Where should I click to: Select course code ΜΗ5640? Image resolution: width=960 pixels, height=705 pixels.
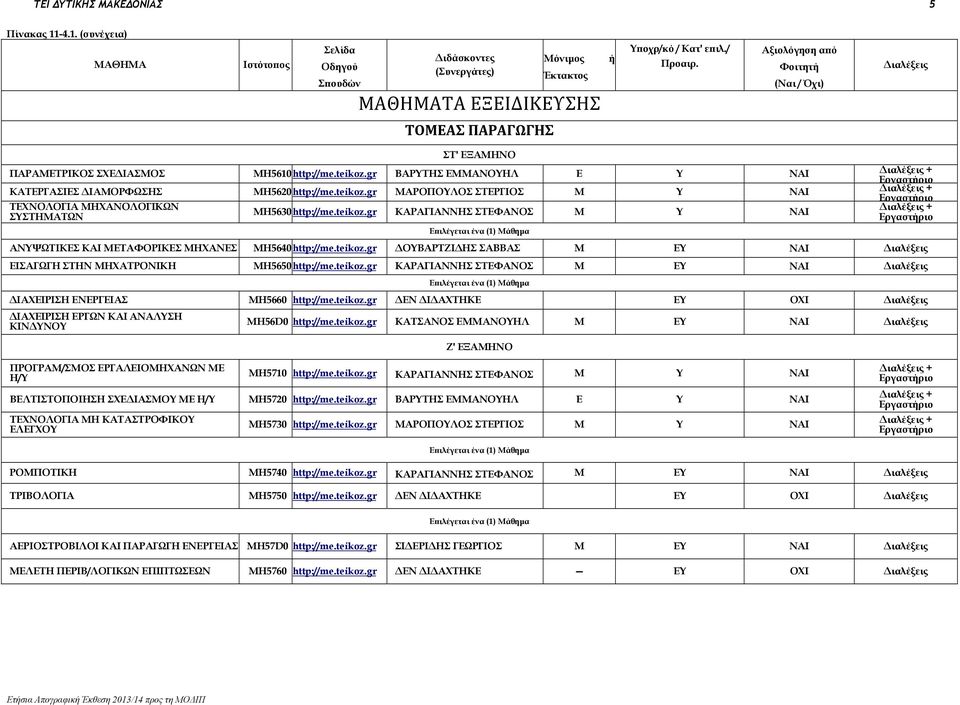(x=272, y=248)
